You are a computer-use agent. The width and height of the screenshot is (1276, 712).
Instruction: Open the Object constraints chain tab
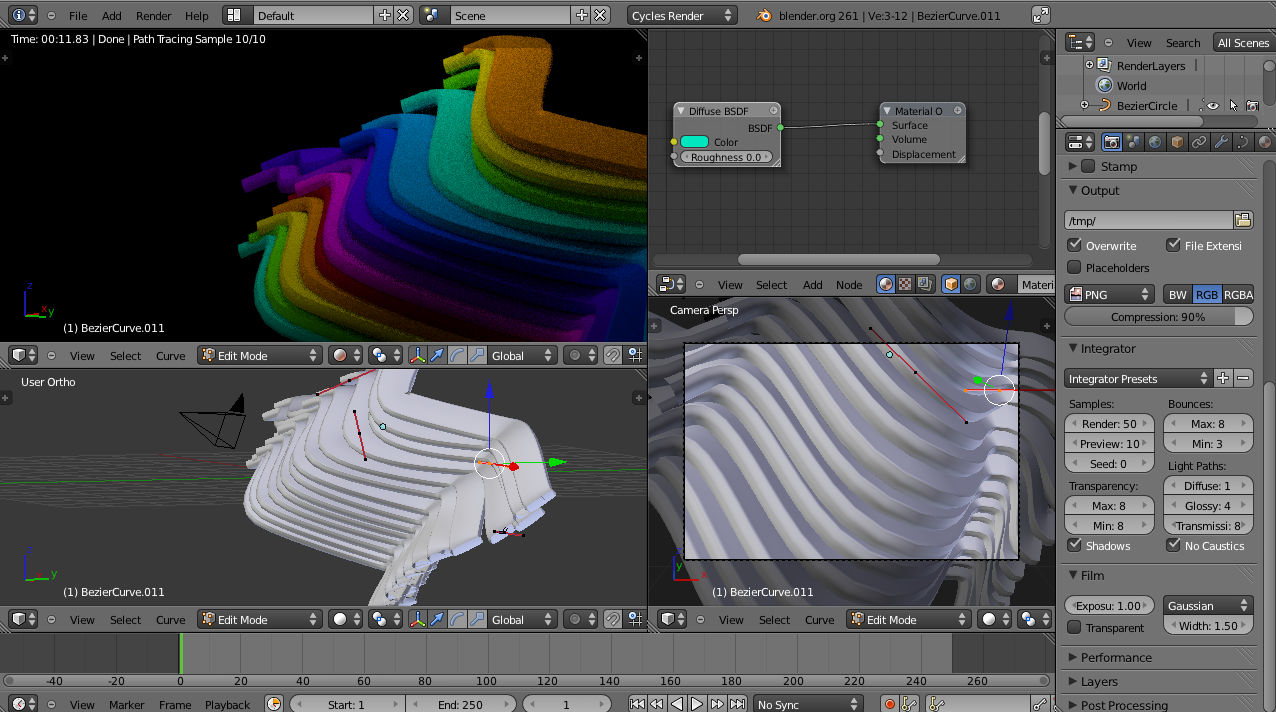pyautogui.click(x=1199, y=142)
